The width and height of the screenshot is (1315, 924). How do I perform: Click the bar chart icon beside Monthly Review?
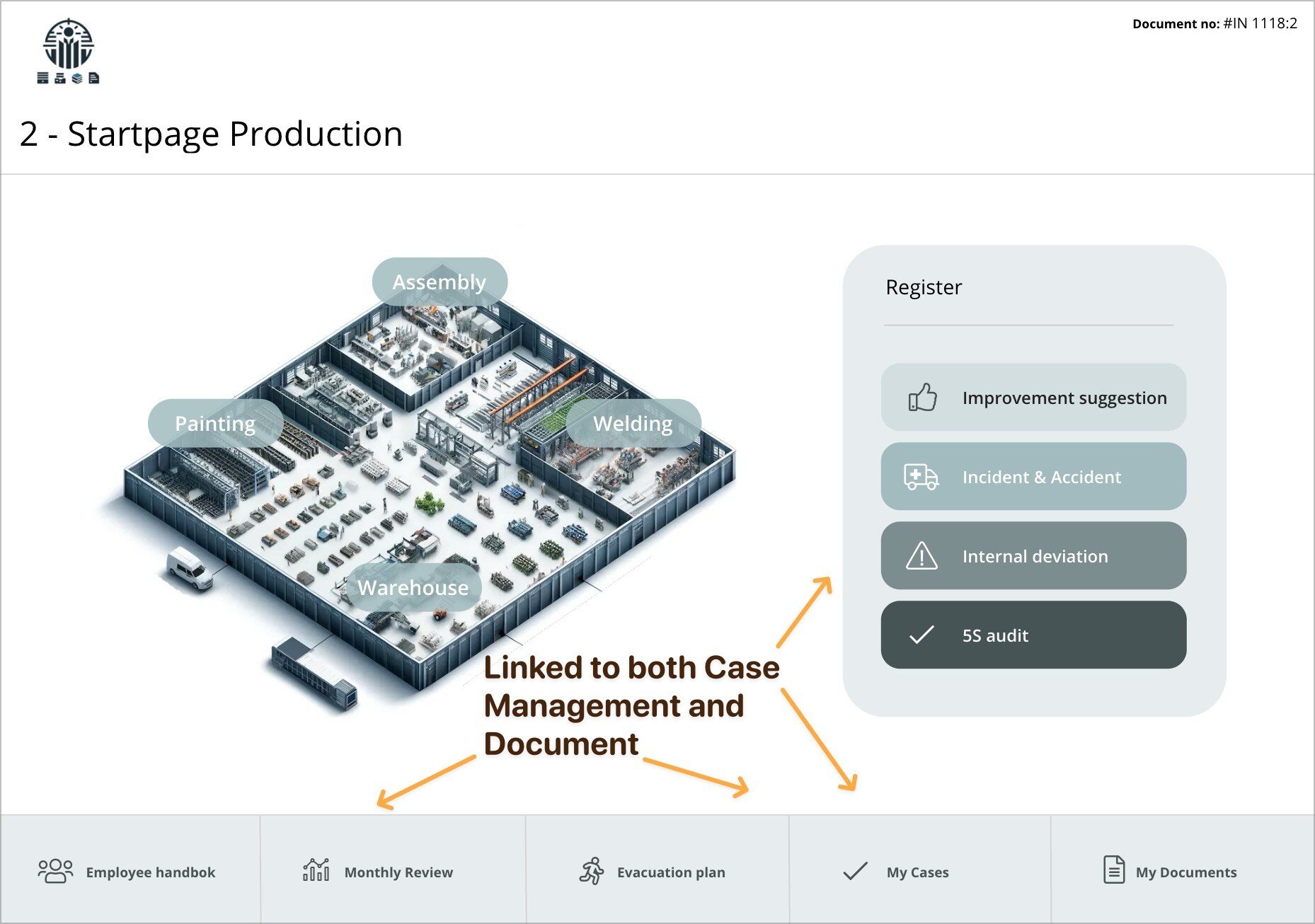[316, 870]
